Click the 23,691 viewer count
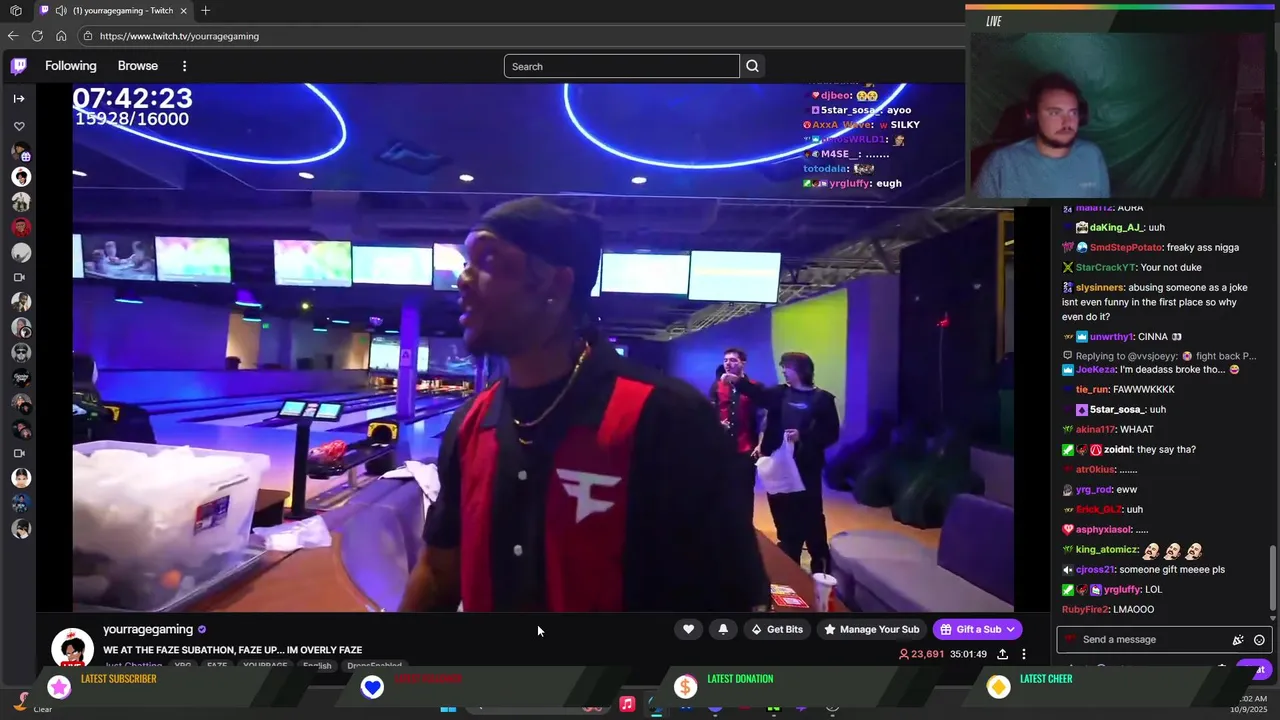1280x720 pixels. [x=921, y=654]
